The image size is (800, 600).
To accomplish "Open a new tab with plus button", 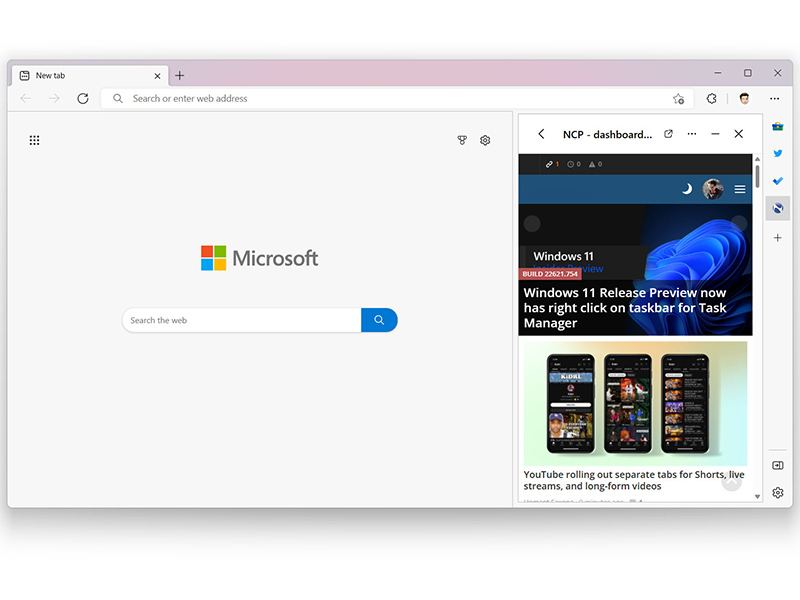I will [180, 76].
